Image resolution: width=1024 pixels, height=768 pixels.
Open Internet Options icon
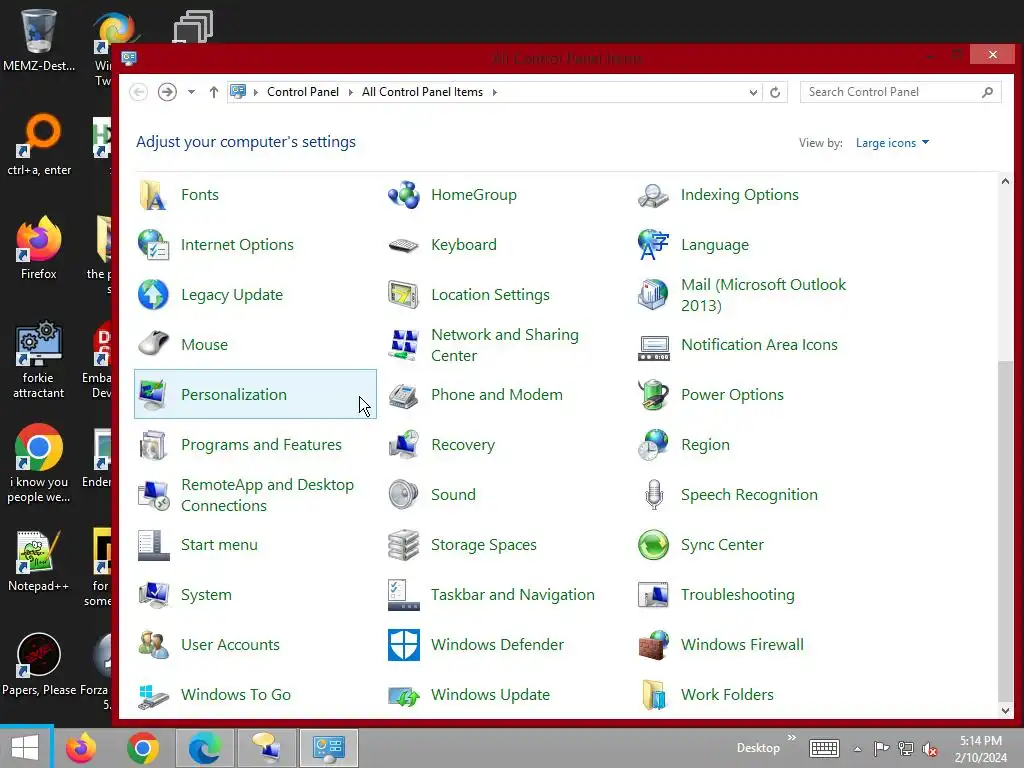pos(153,245)
